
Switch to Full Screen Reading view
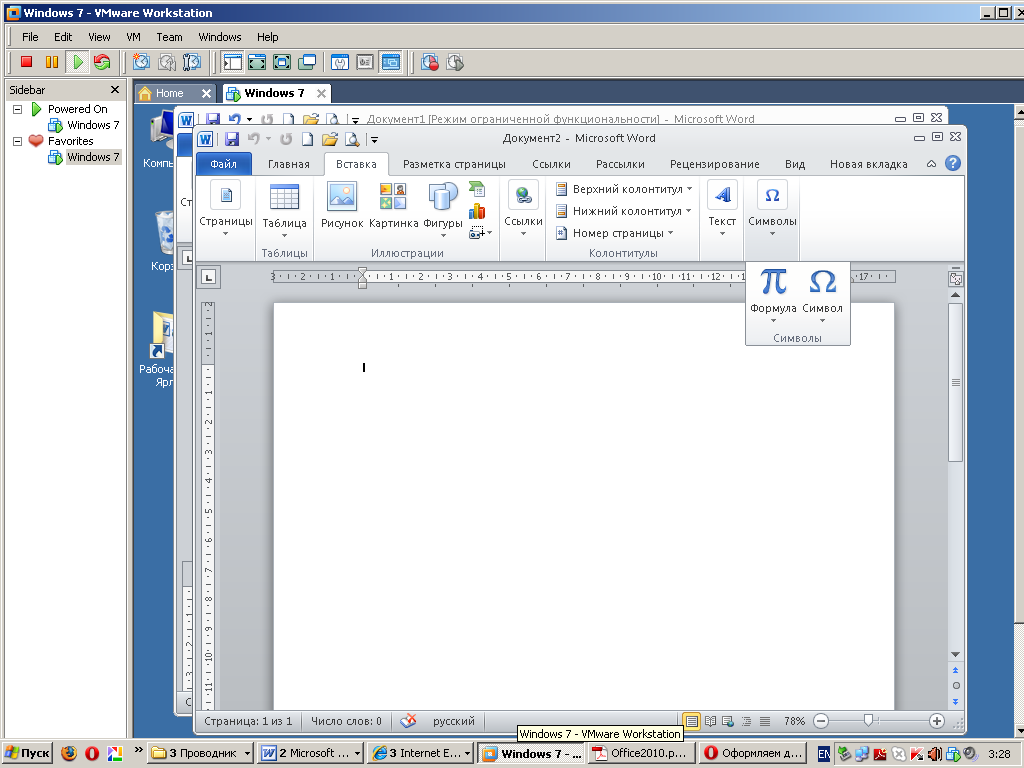pyautogui.click(x=710, y=721)
